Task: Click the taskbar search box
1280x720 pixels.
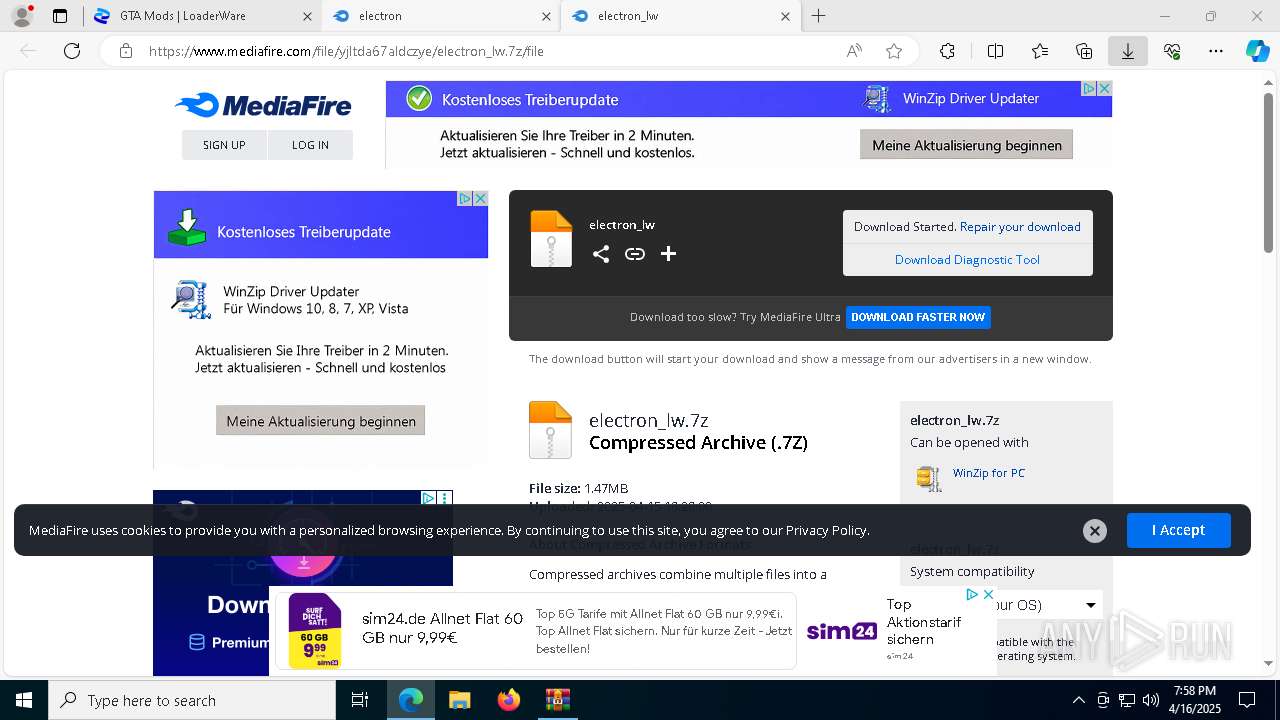Action: tap(192, 700)
